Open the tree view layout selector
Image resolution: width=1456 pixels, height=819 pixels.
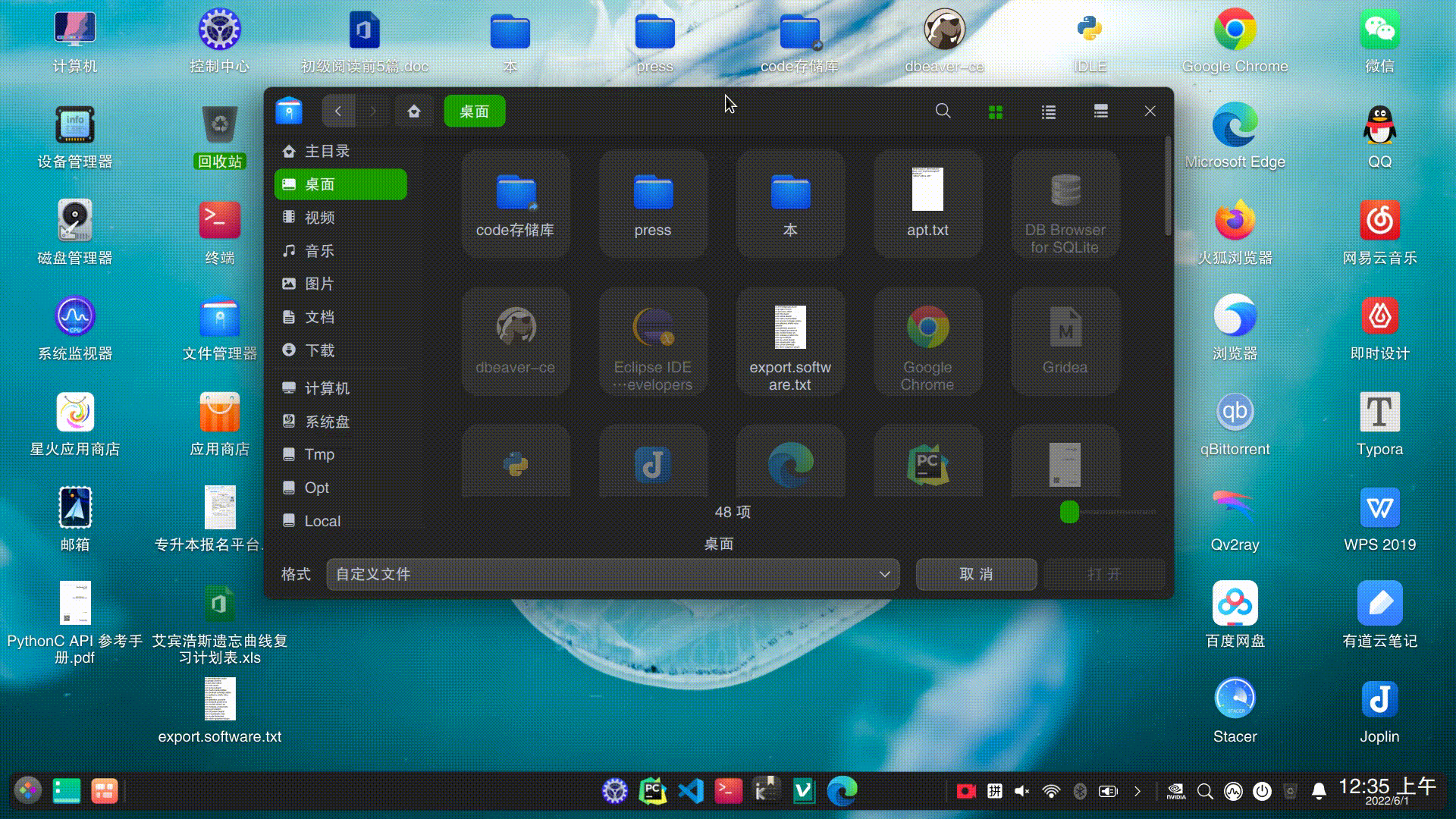(1100, 111)
